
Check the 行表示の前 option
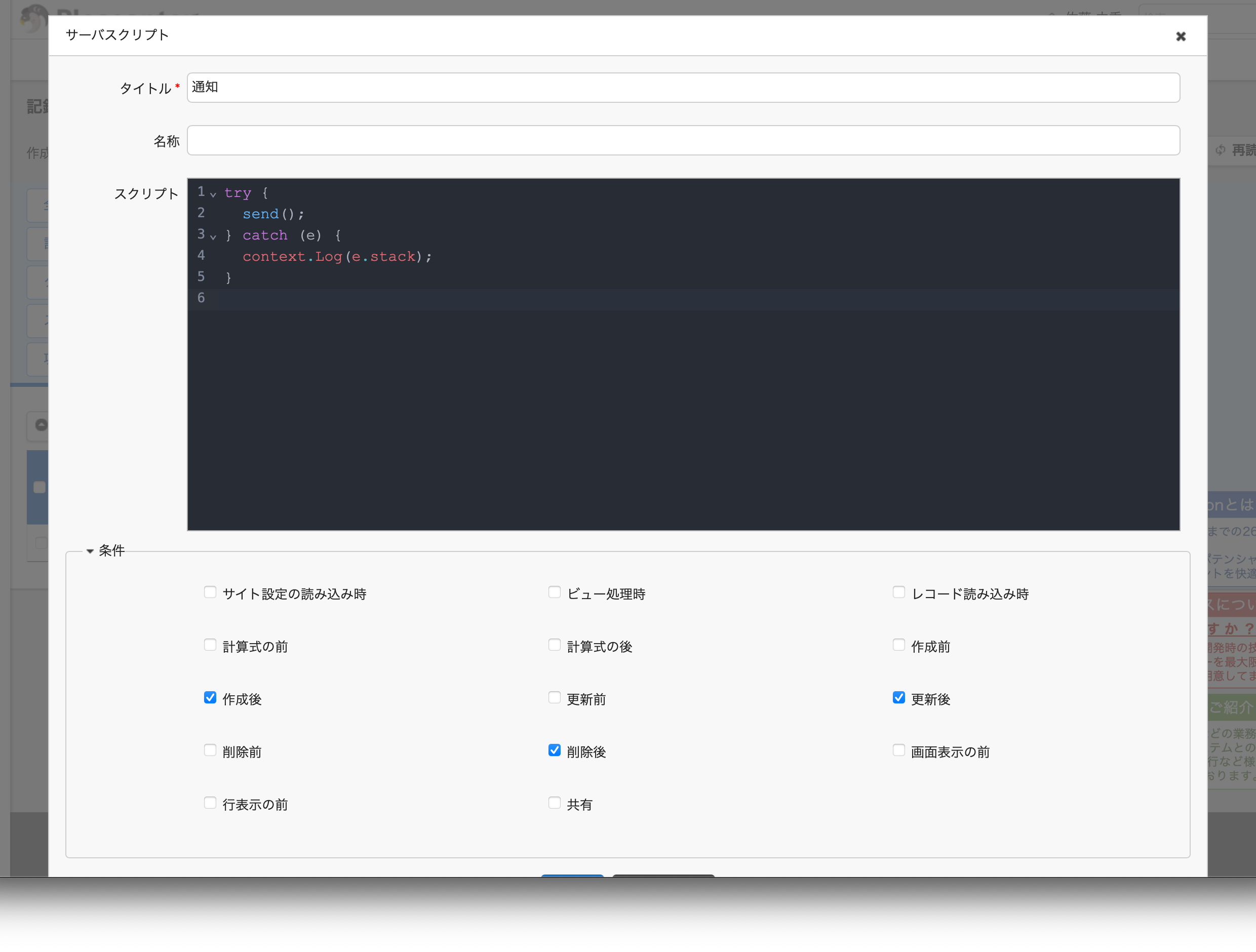(x=210, y=803)
